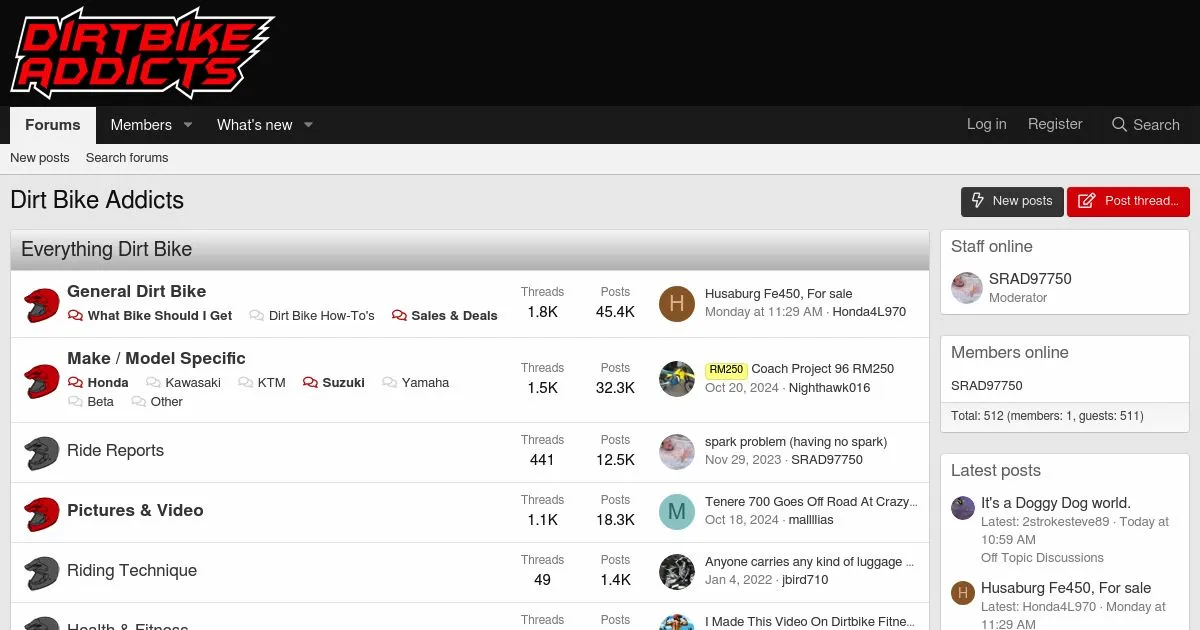Click the yellow RM250 thread prefix tag
Screen dimensions: 1200x630
(726, 369)
